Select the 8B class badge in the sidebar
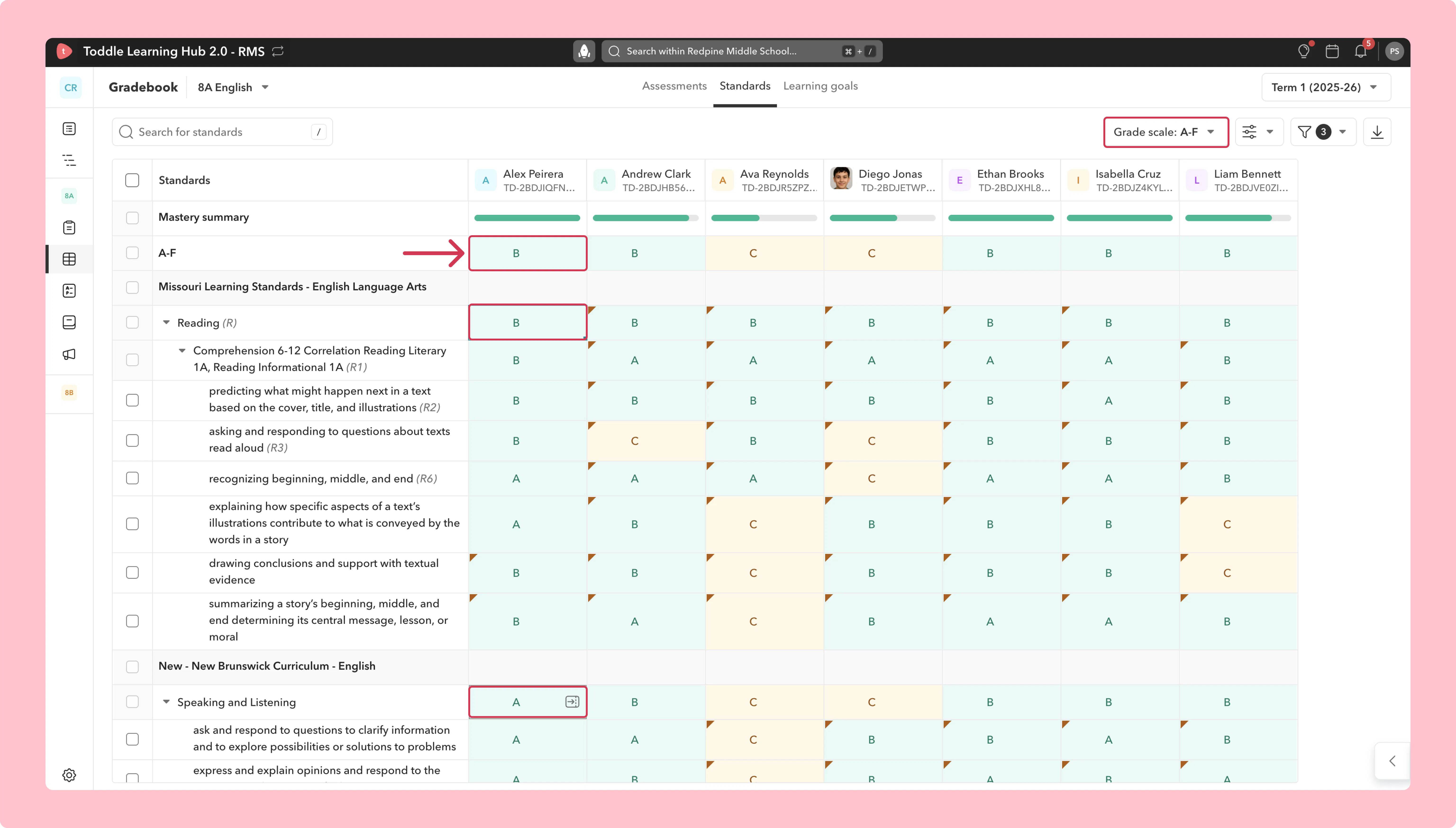The height and width of the screenshot is (828, 1456). coord(69,392)
